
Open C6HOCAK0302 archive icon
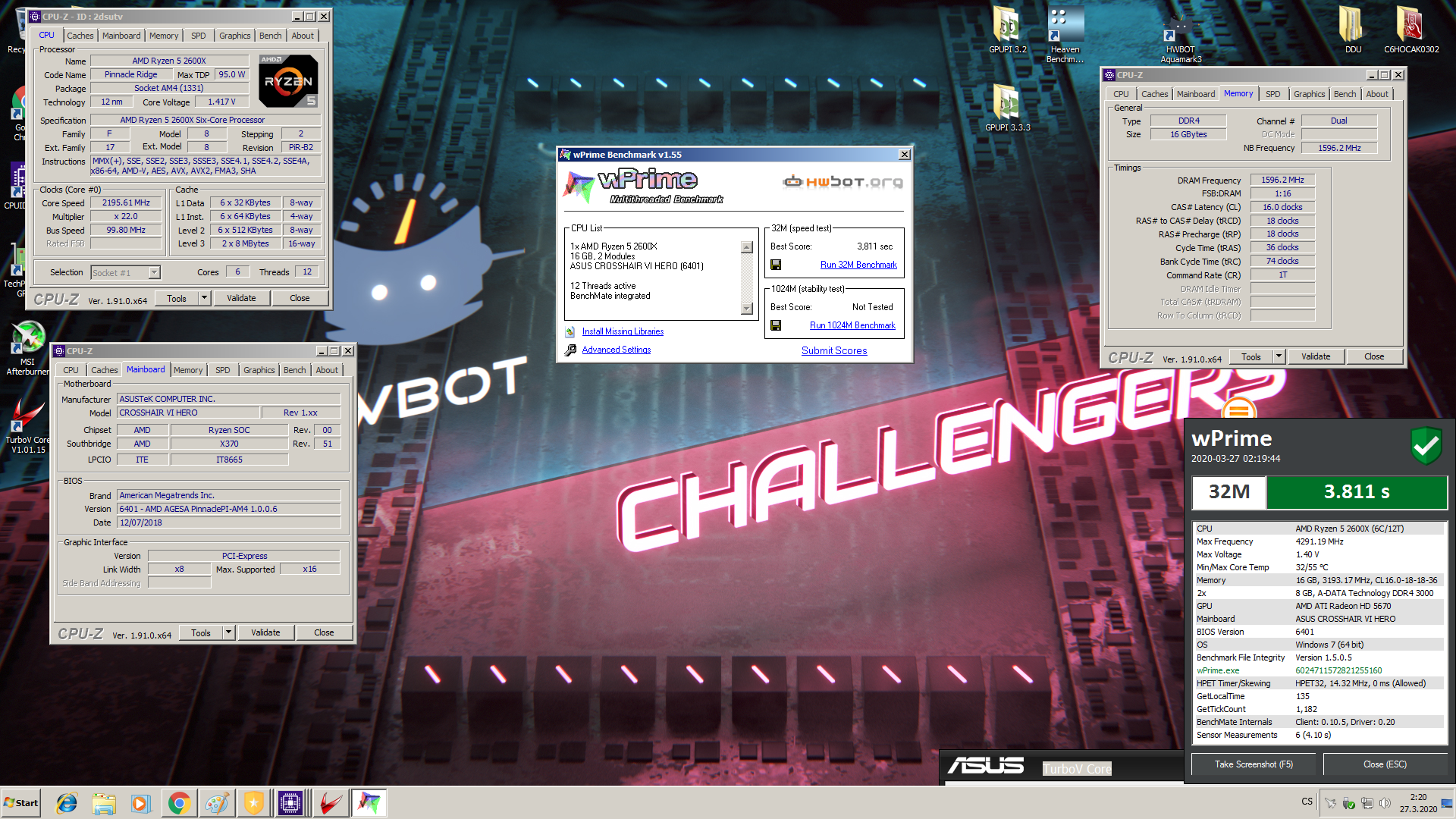click(1411, 30)
